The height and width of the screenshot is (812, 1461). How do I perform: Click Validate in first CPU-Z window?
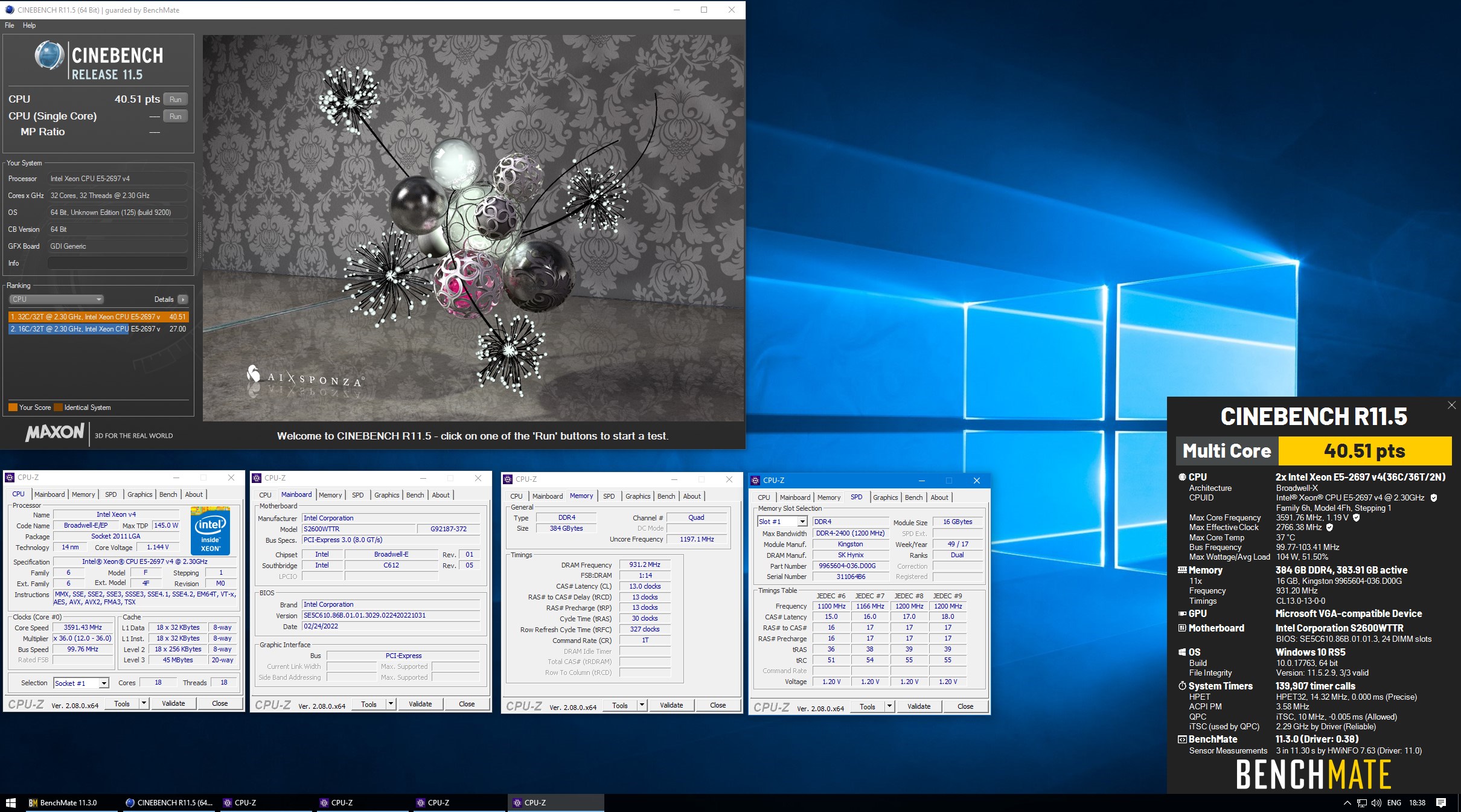[x=173, y=704]
